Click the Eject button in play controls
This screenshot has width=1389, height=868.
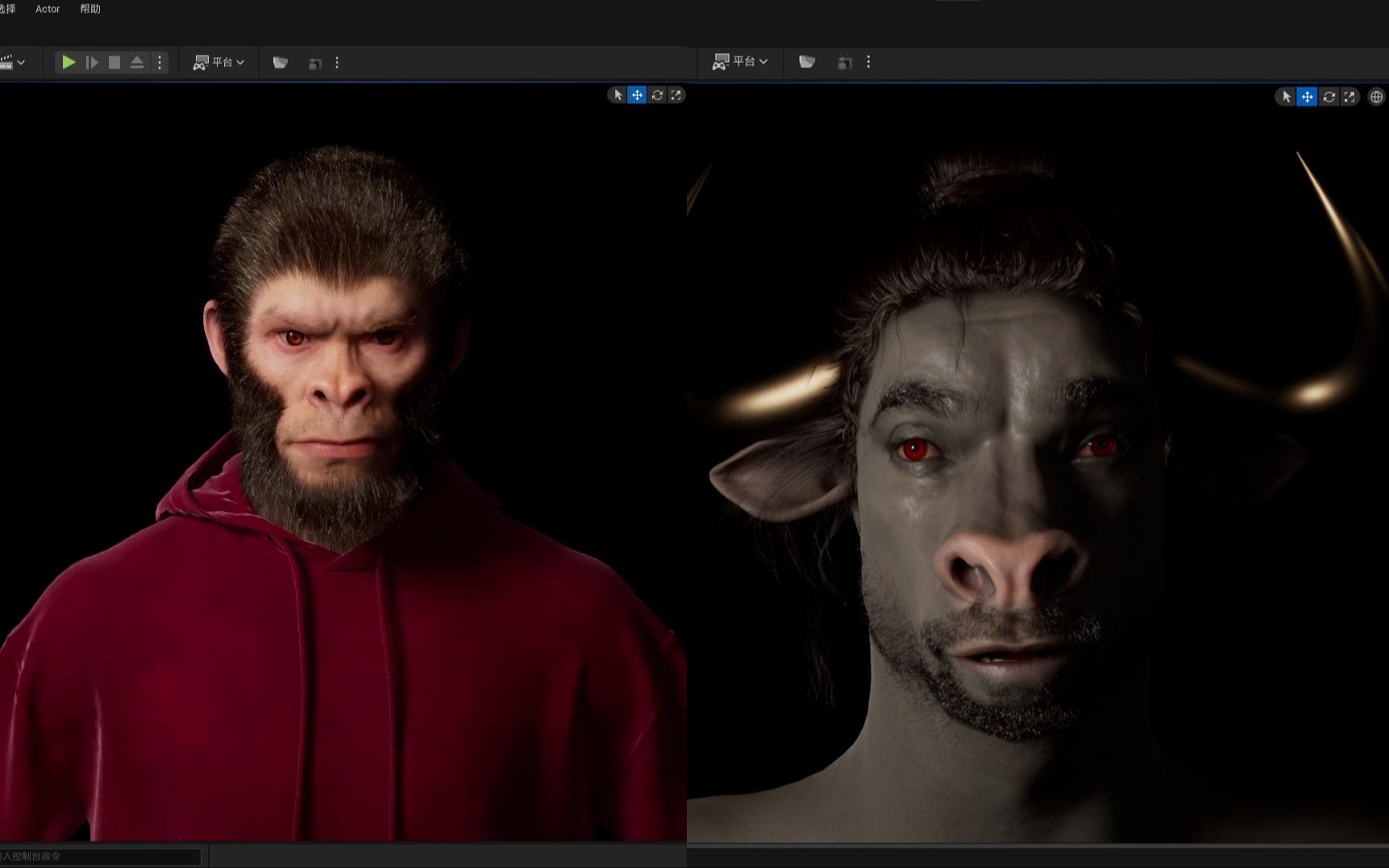click(x=137, y=62)
